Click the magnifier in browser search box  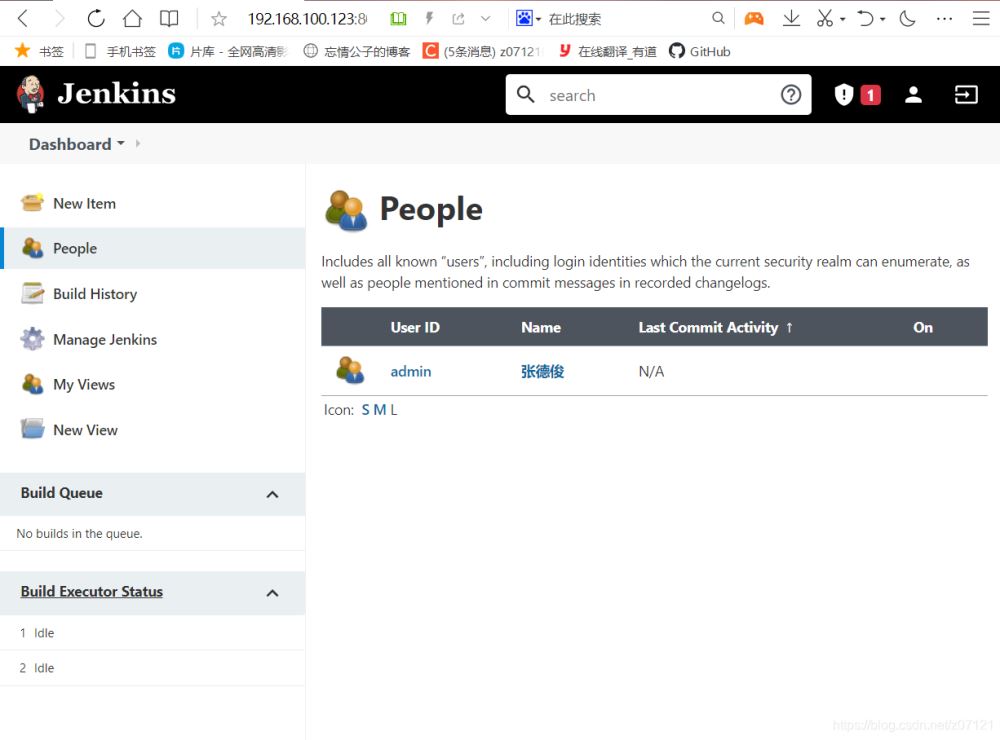718,18
